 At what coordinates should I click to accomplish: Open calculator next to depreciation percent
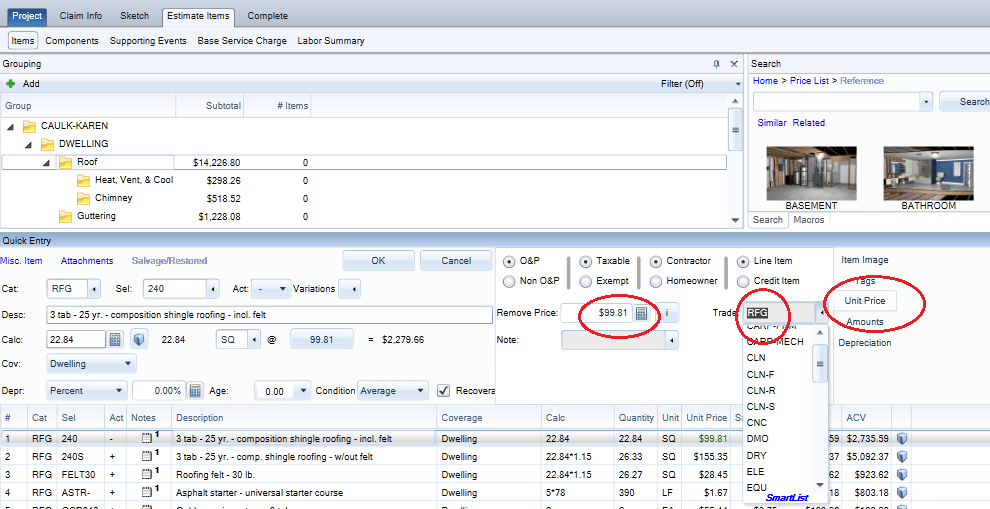pyautogui.click(x=195, y=391)
